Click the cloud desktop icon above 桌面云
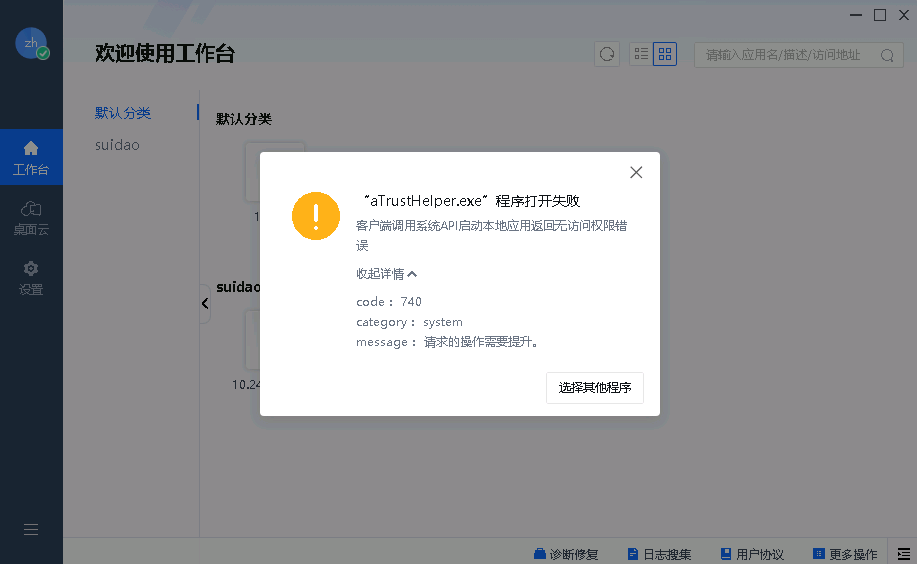The height and width of the screenshot is (564, 917). (x=31, y=209)
